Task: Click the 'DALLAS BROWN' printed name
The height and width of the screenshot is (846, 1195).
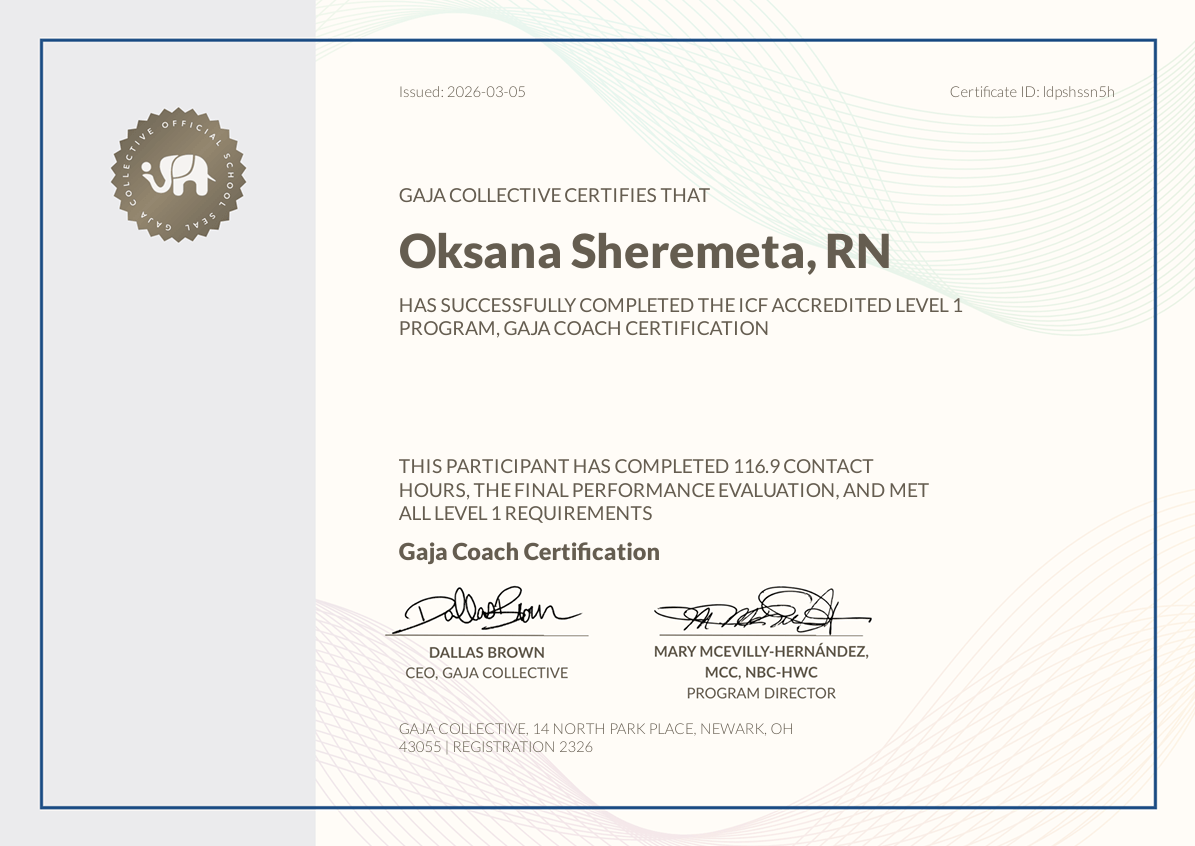Action: (487, 652)
